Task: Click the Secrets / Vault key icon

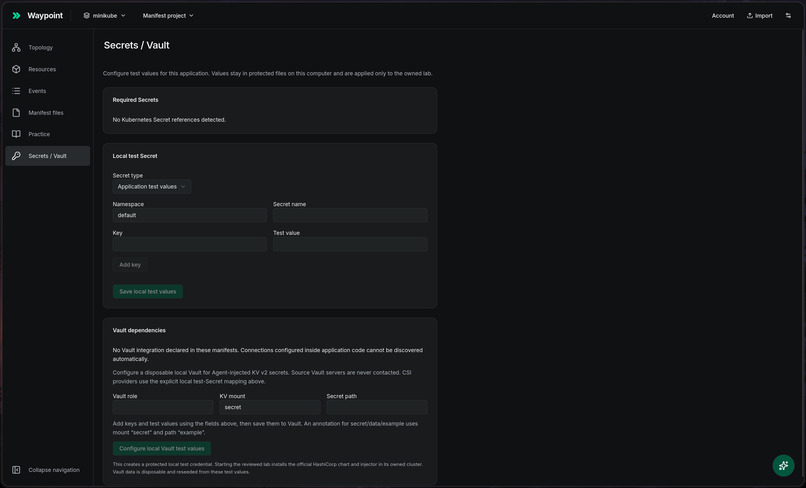Action: click(x=16, y=155)
